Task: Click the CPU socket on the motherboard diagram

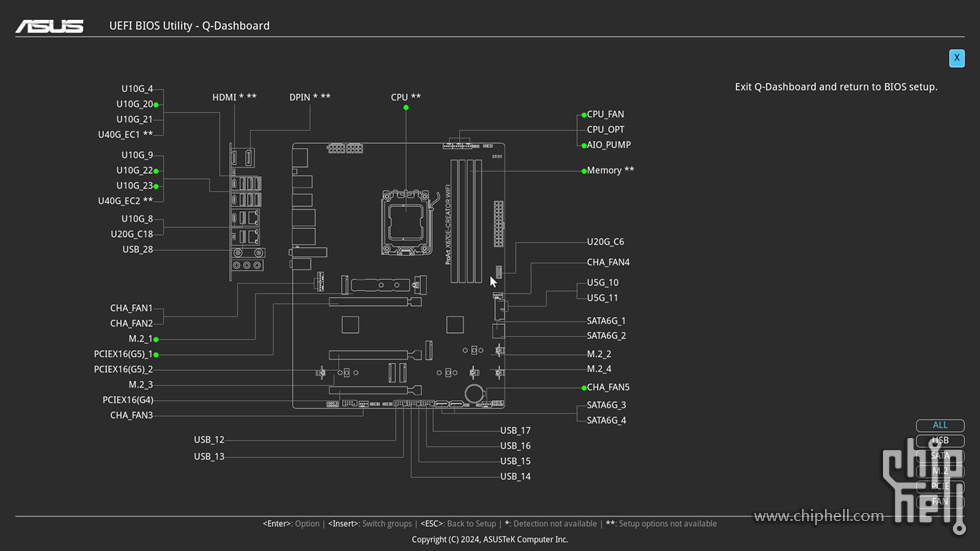Action: pos(406,222)
